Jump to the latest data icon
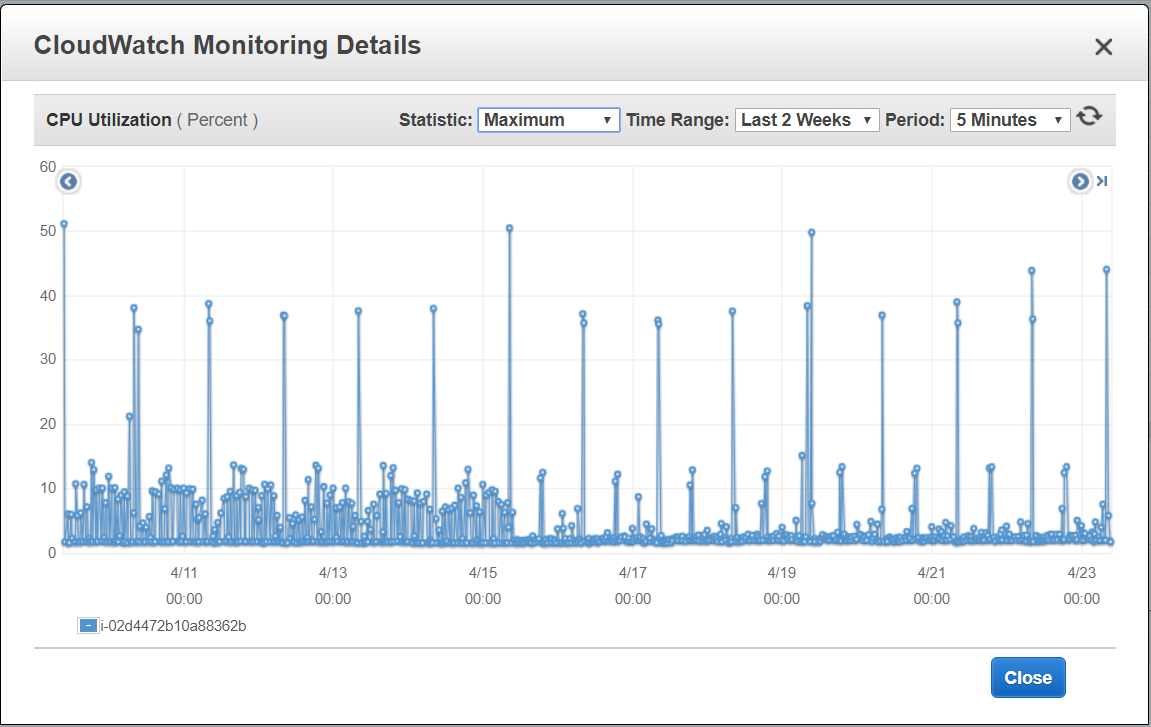The width and height of the screenshot is (1151, 727). [1102, 181]
